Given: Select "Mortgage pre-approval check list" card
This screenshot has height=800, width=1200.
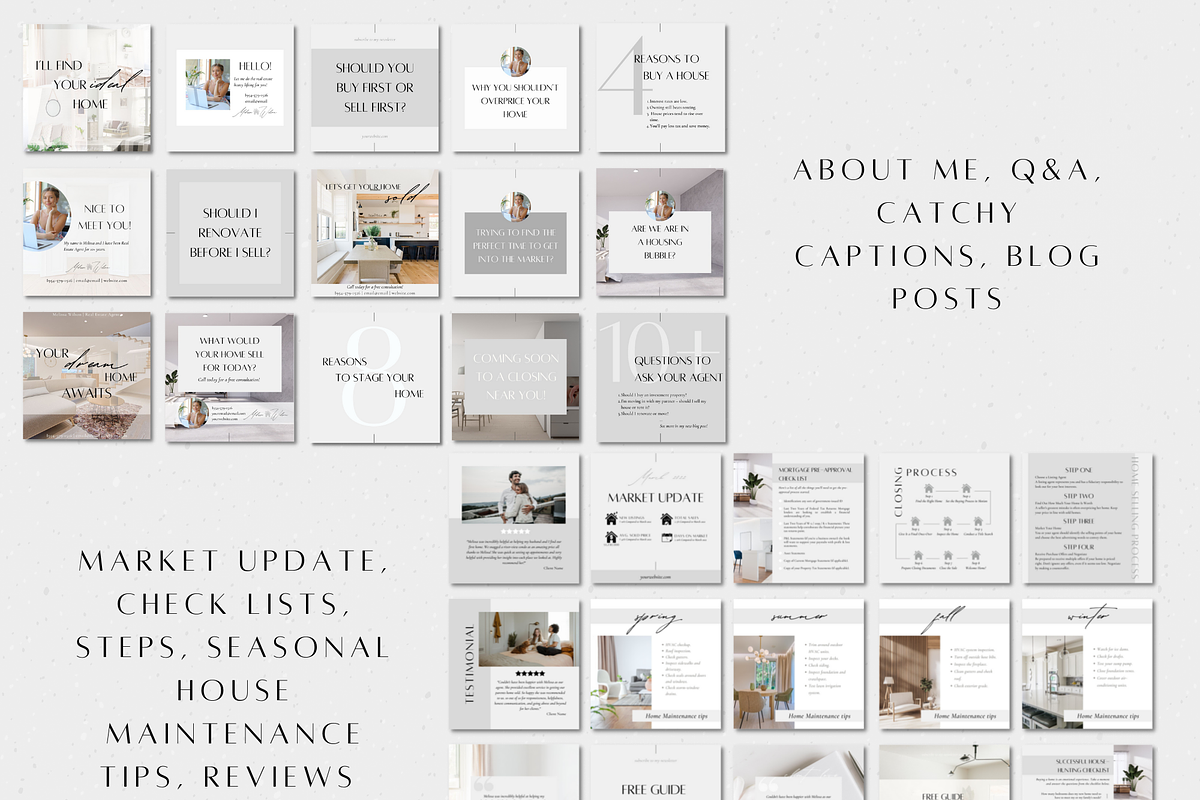Looking at the screenshot, I should pos(799,518).
